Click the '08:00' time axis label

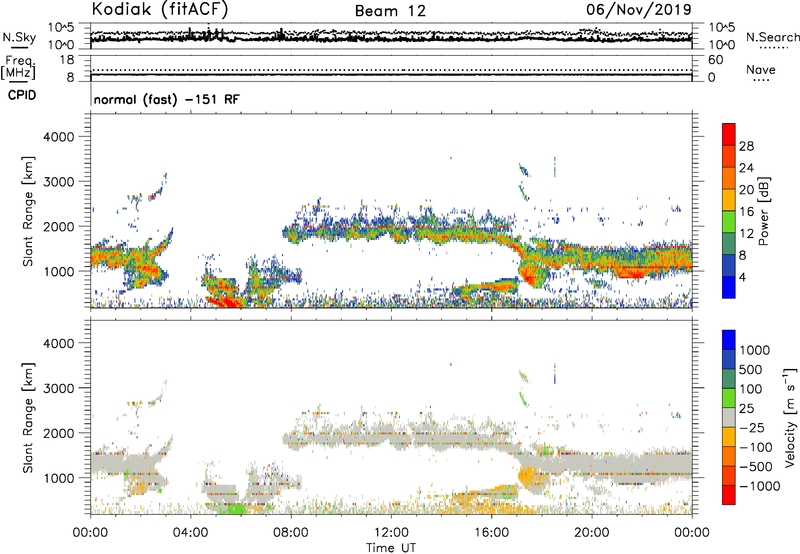pos(291,533)
